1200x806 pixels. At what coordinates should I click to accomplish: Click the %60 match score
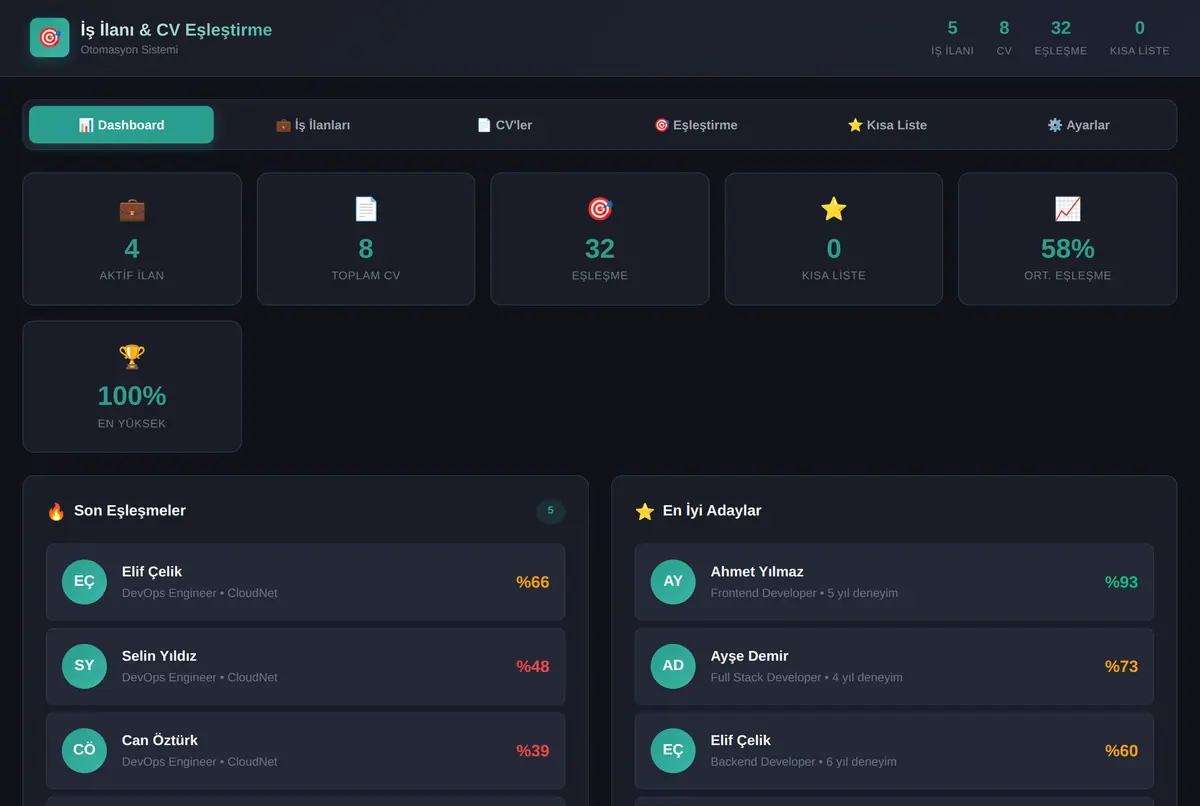(1122, 750)
